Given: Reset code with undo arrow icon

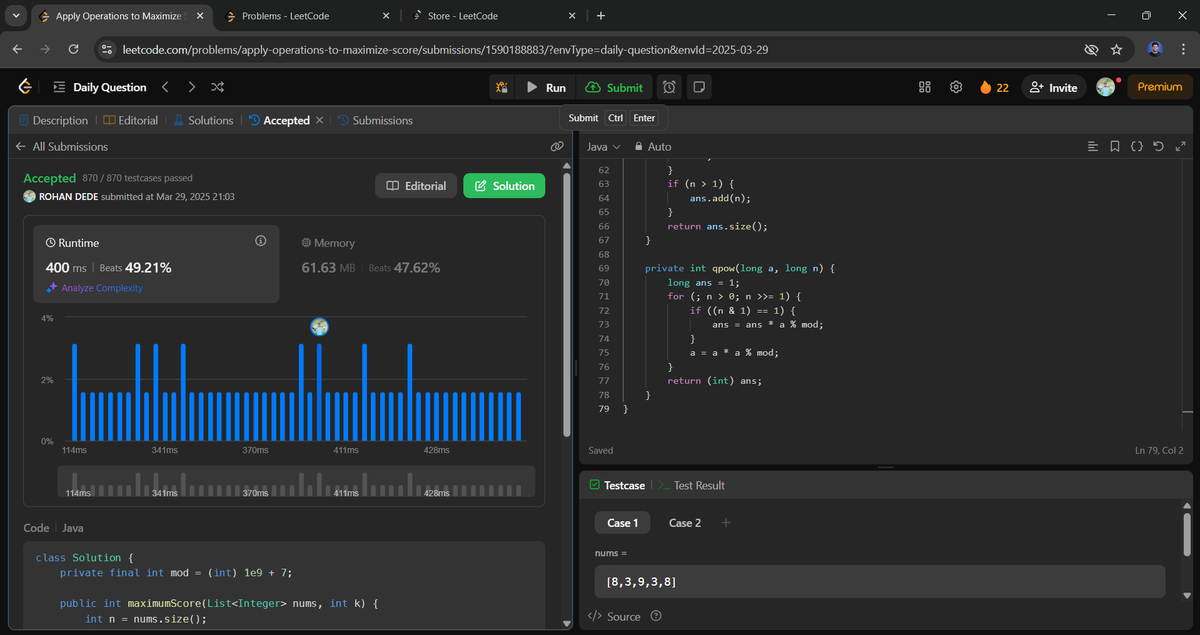Looking at the screenshot, I should point(1158,146).
